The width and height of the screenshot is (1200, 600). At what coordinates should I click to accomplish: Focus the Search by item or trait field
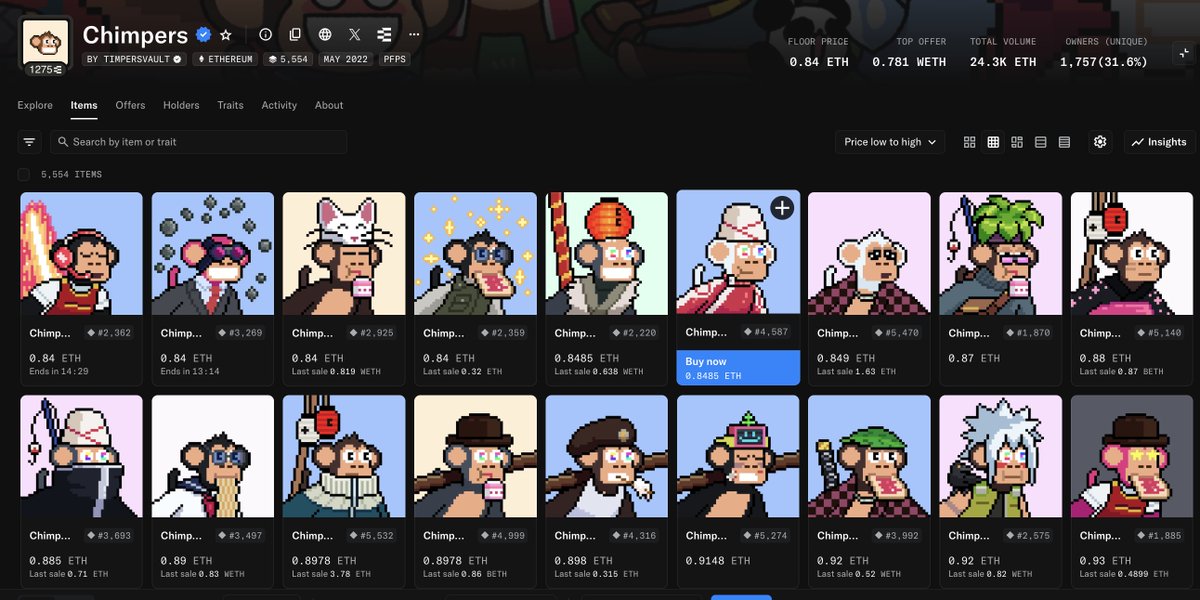(x=199, y=142)
